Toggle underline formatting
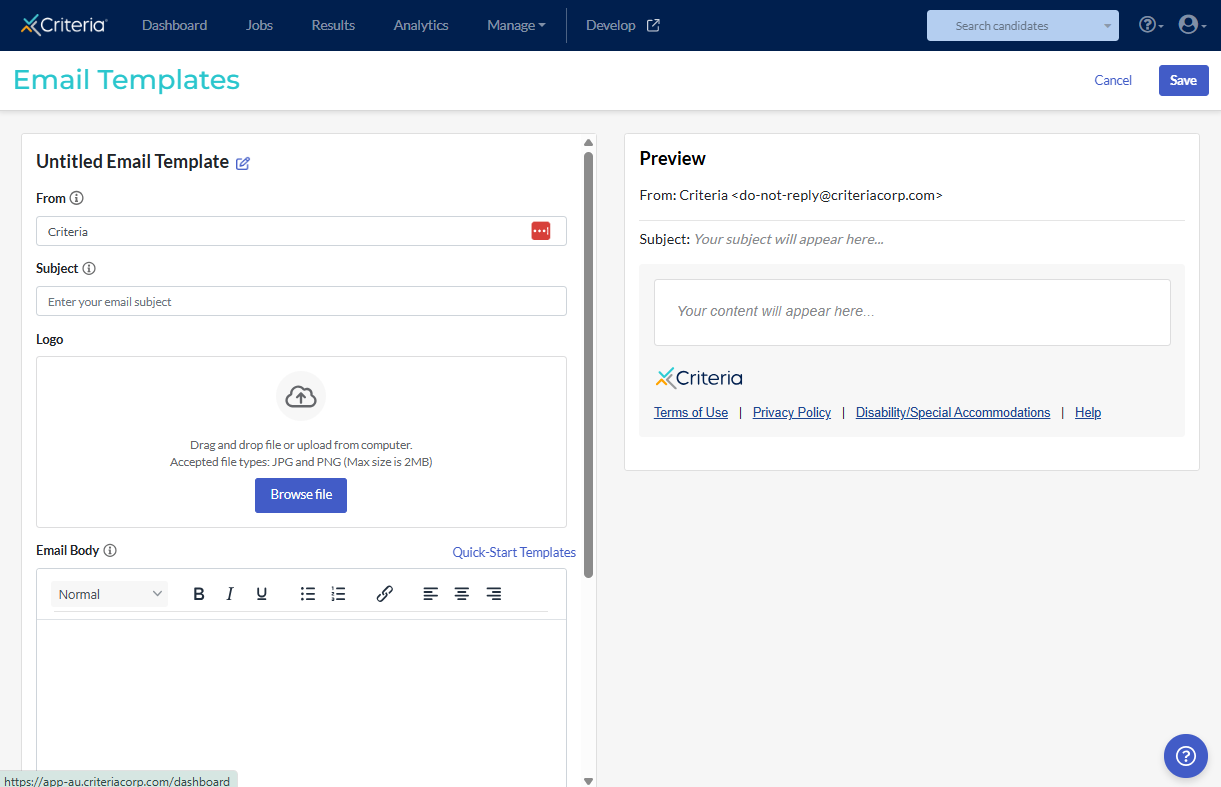 (x=262, y=594)
